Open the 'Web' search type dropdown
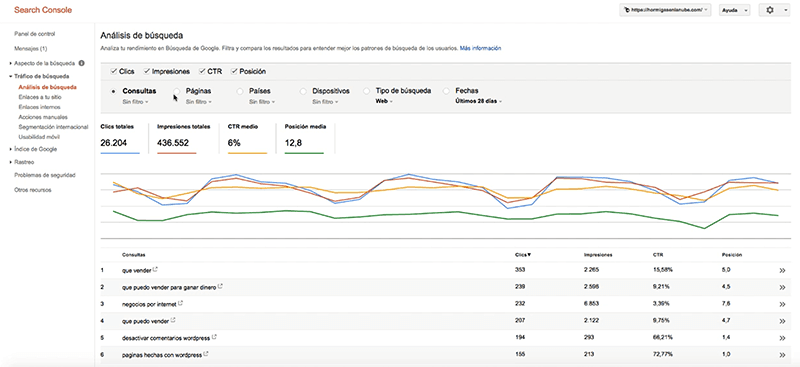 [x=384, y=102]
